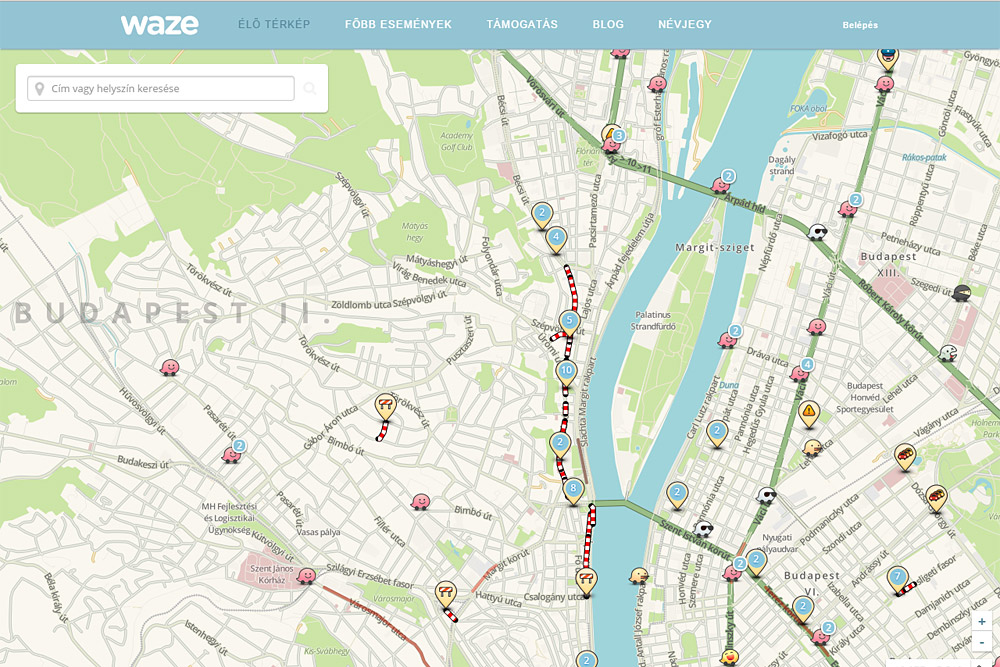Click road closure marker near Hattyú utca

(445, 592)
